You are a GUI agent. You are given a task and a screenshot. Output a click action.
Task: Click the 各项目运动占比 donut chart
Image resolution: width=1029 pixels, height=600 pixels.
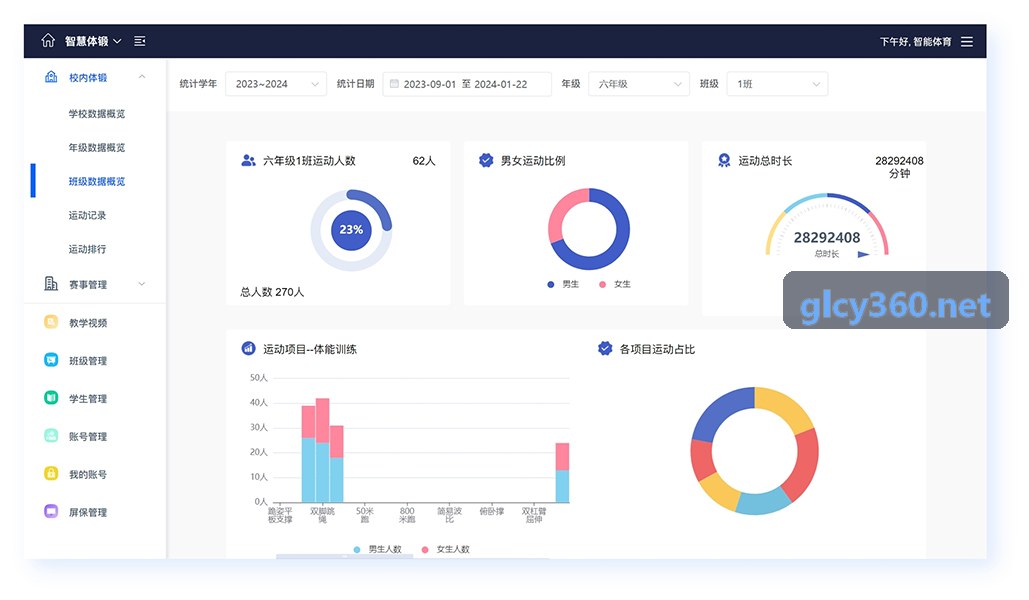[755, 451]
